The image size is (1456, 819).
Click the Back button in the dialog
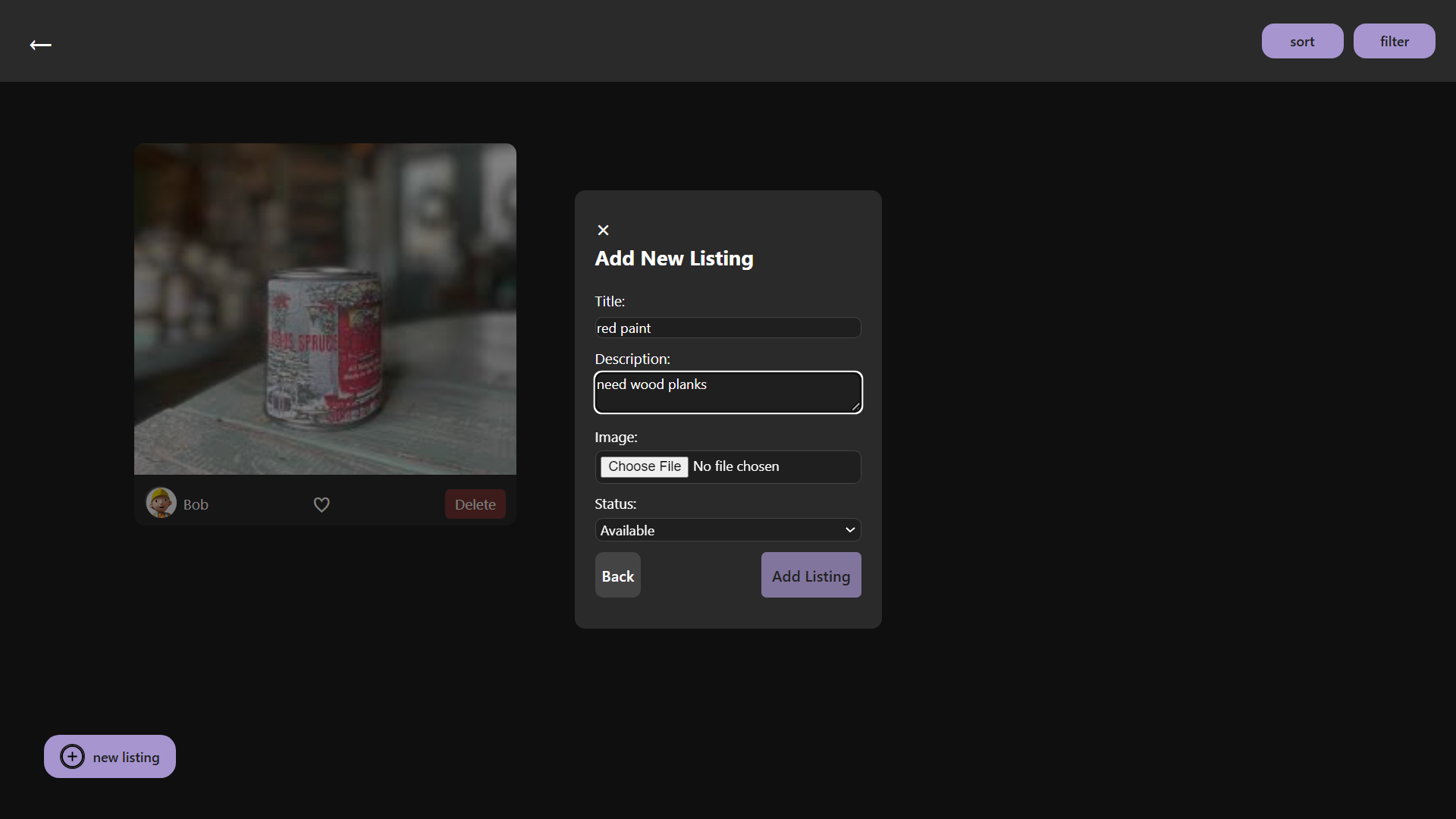pos(617,576)
